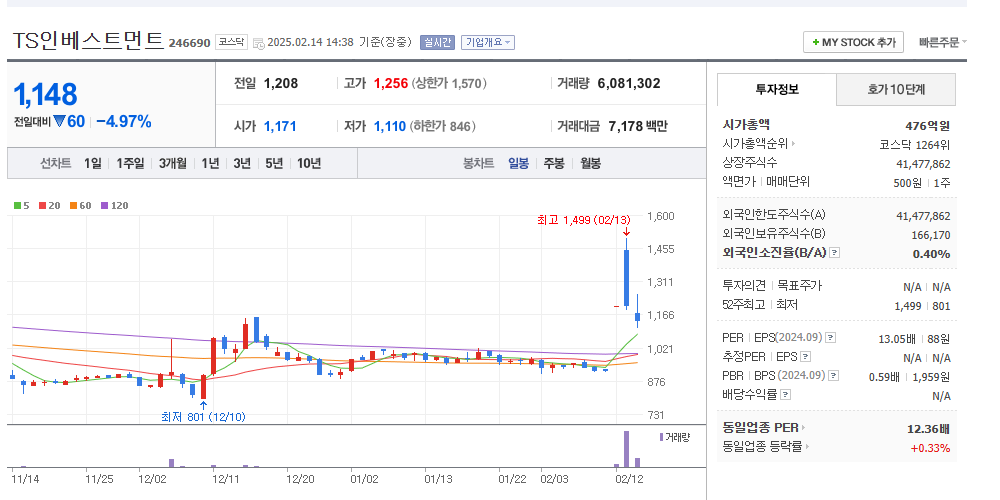Click the 투자의견 목표주가 label
Viewport: 1000px width, 500px height.
pyautogui.click(x=772, y=286)
